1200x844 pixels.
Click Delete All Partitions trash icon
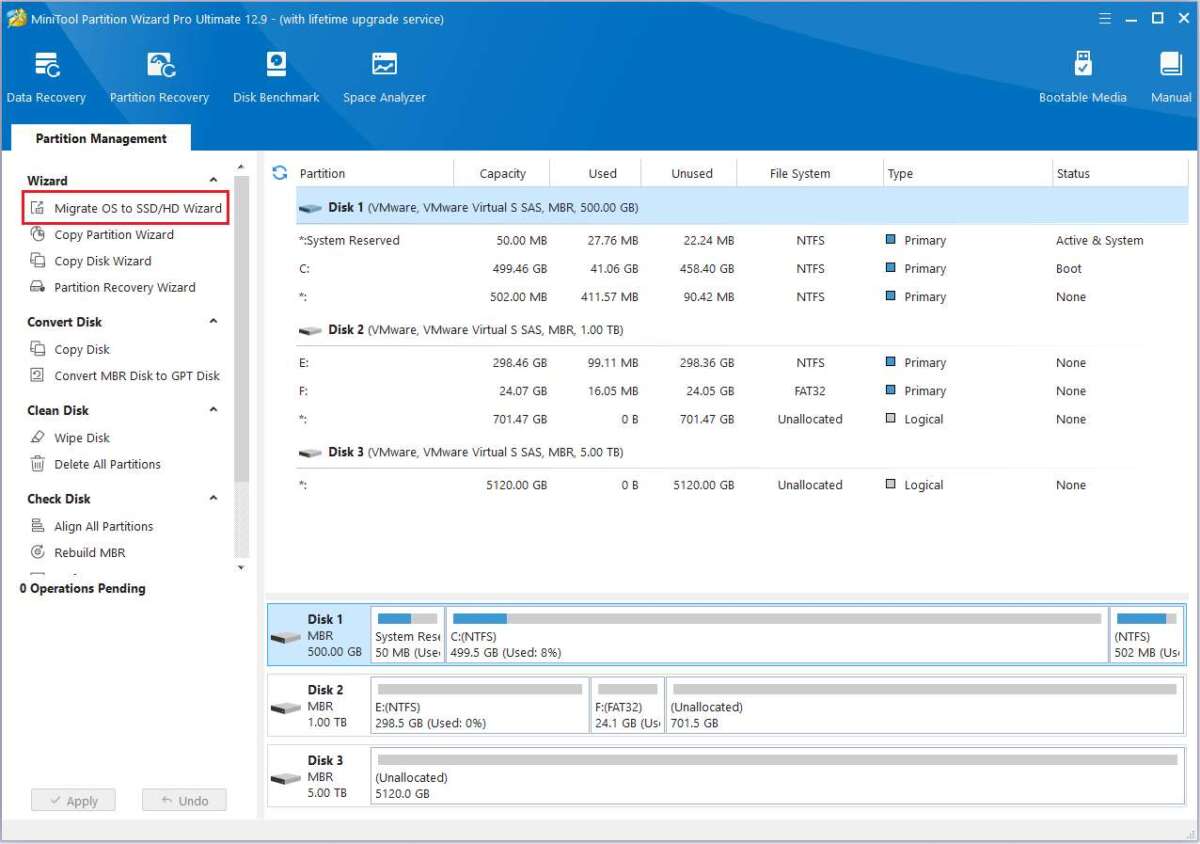[38, 464]
